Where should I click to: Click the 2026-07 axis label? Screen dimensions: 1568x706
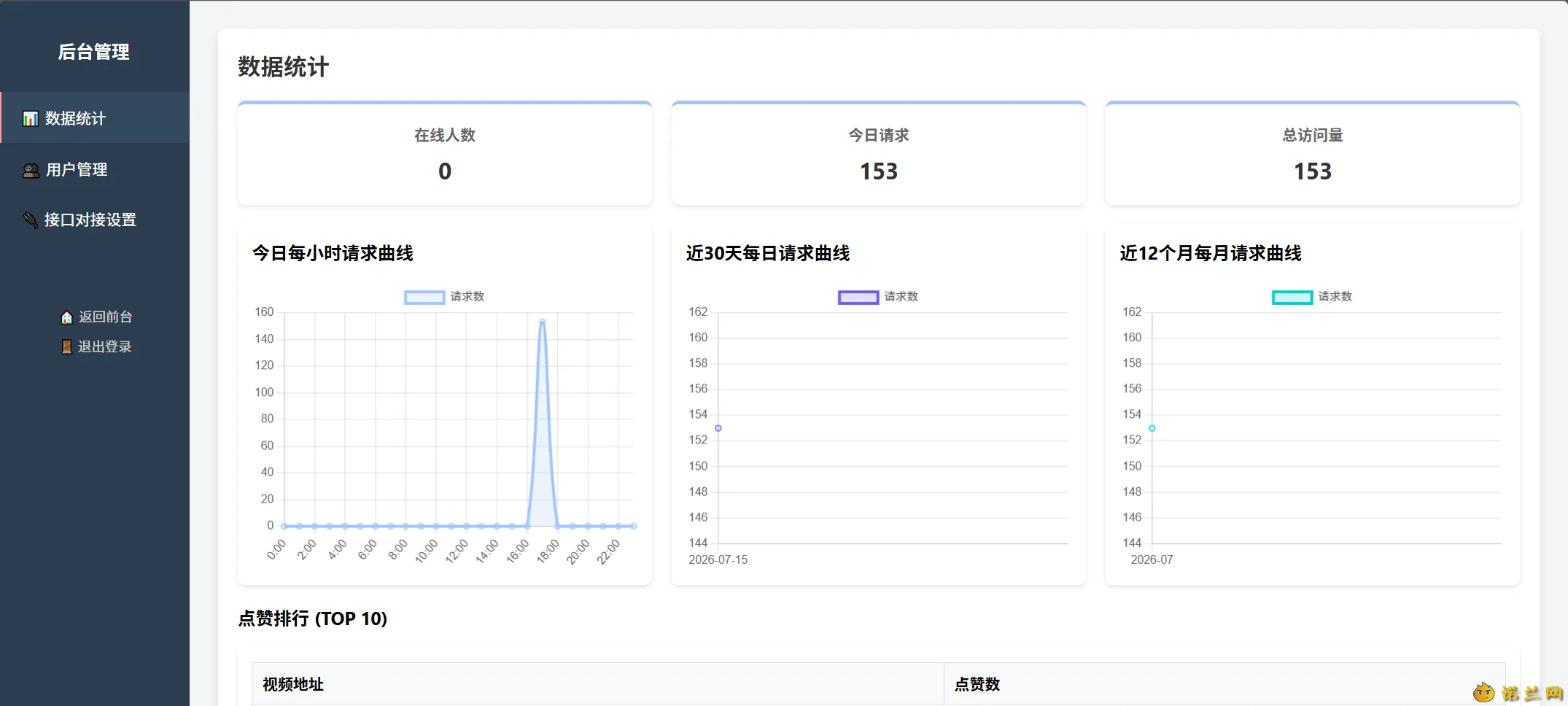point(1152,559)
